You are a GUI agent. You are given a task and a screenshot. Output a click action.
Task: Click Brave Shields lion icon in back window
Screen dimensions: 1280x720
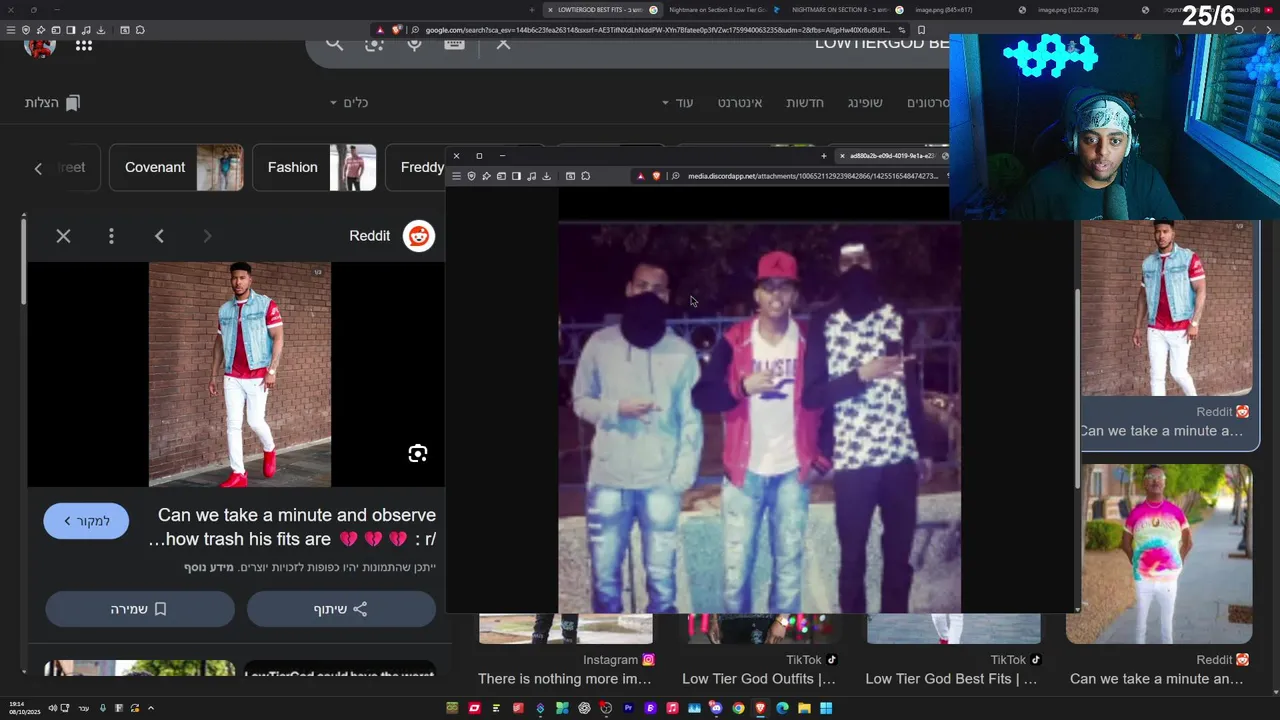coord(397,30)
